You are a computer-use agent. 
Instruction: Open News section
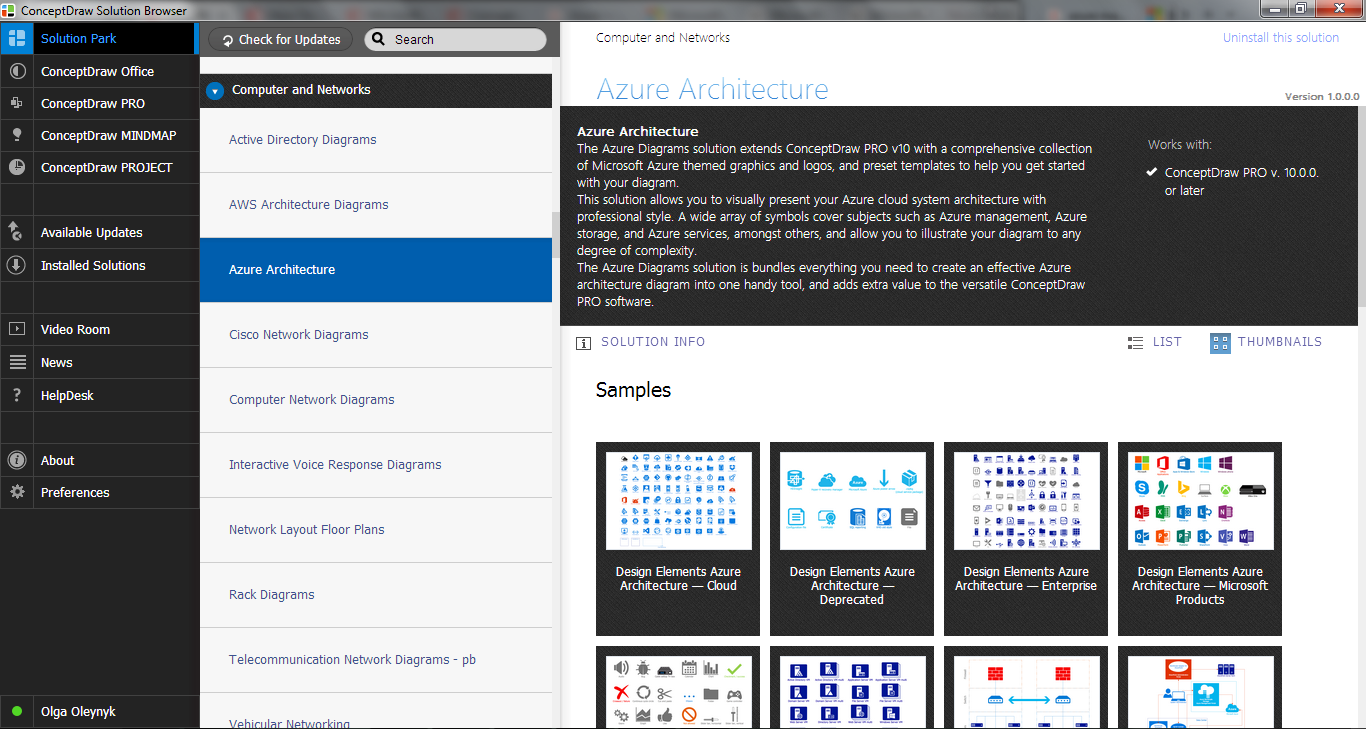pyautogui.click(x=99, y=362)
